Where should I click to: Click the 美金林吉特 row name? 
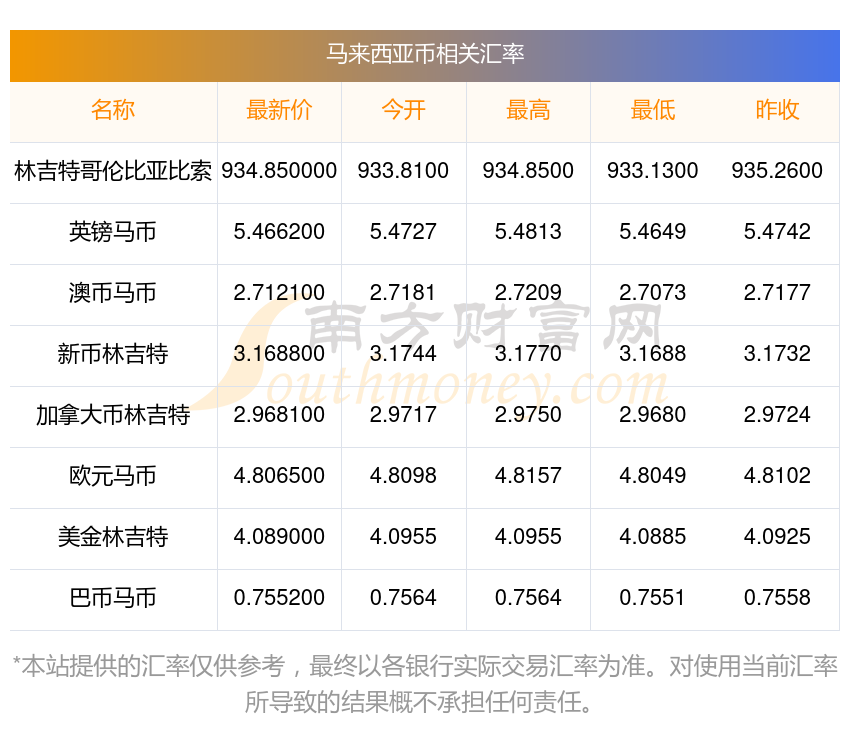click(113, 537)
